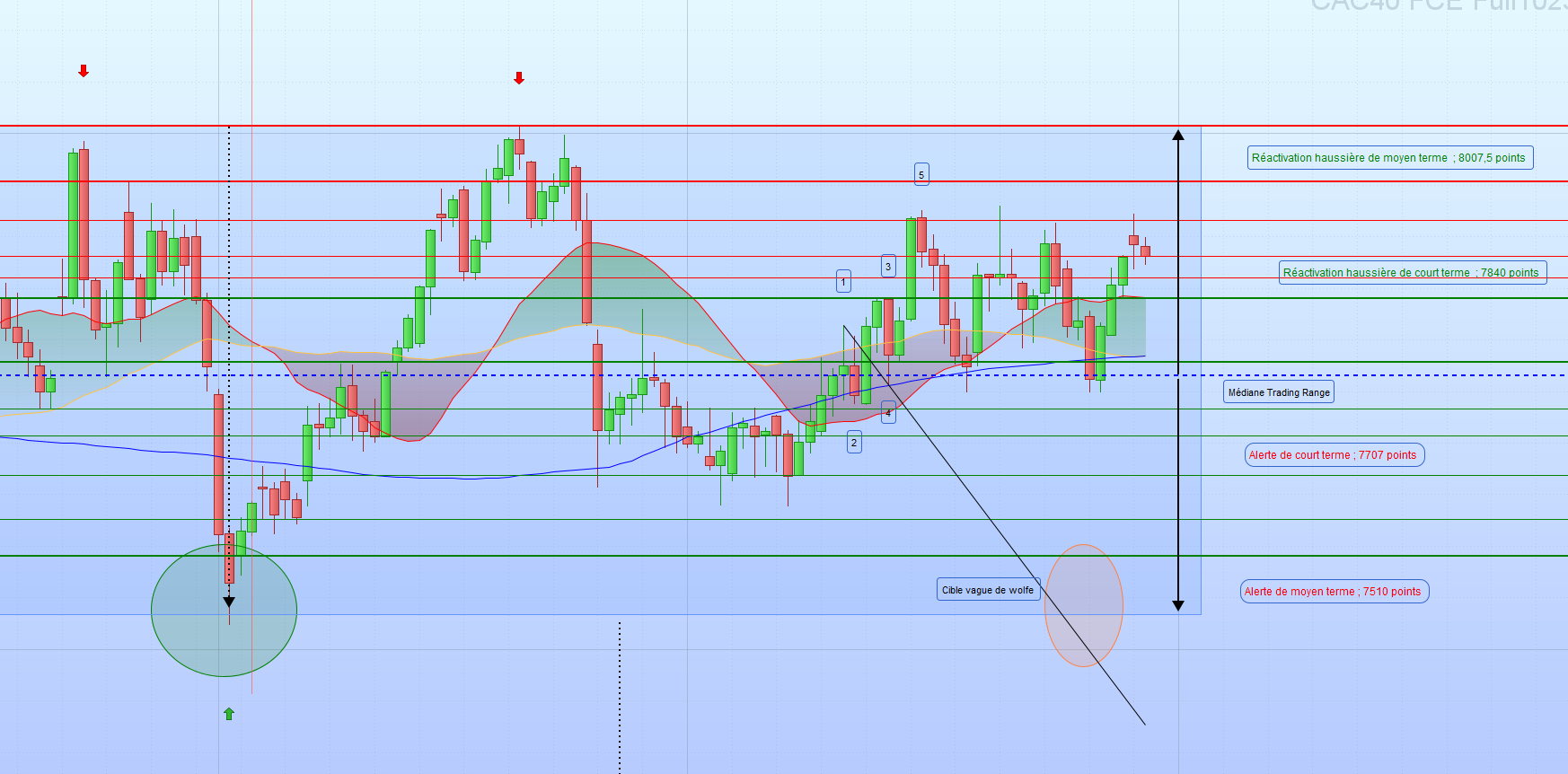The height and width of the screenshot is (774, 1568).
Task: Click the CAC40 FCE chart title watermark
Action: [1437, 5]
